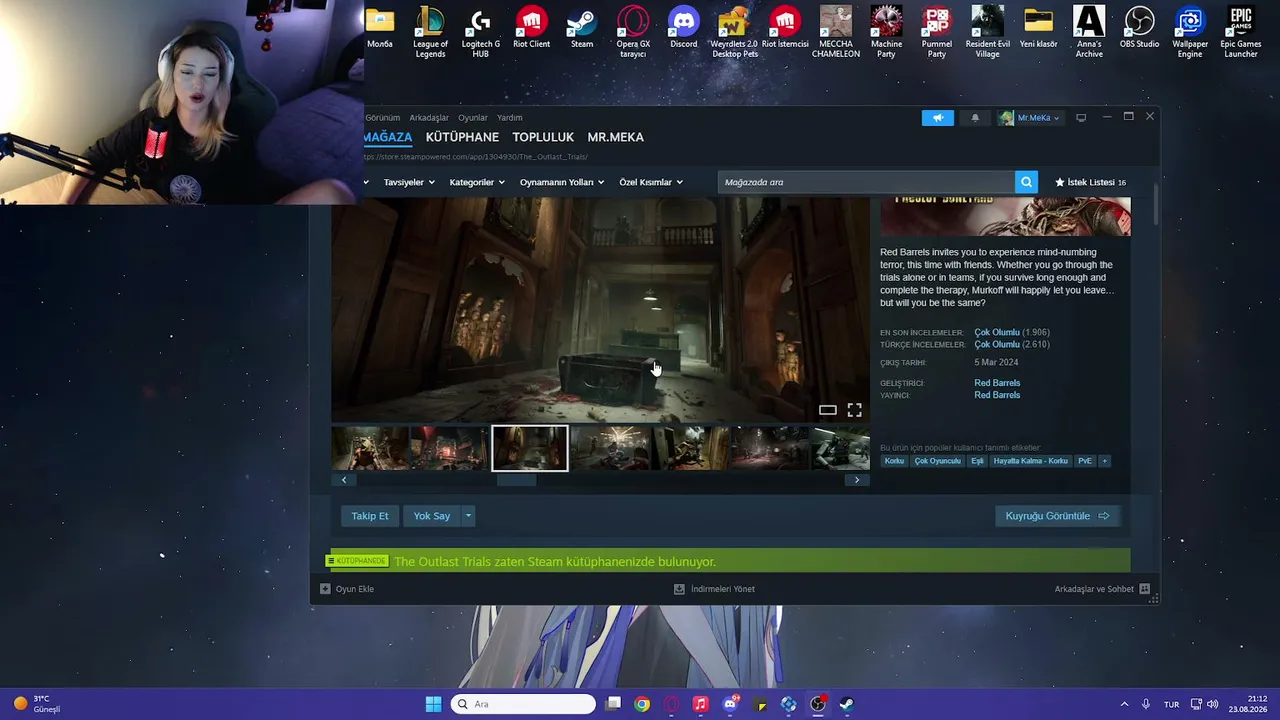
Task: Open the Oynamanın Yolları dropdown
Action: pyautogui.click(x=562, y=182)
